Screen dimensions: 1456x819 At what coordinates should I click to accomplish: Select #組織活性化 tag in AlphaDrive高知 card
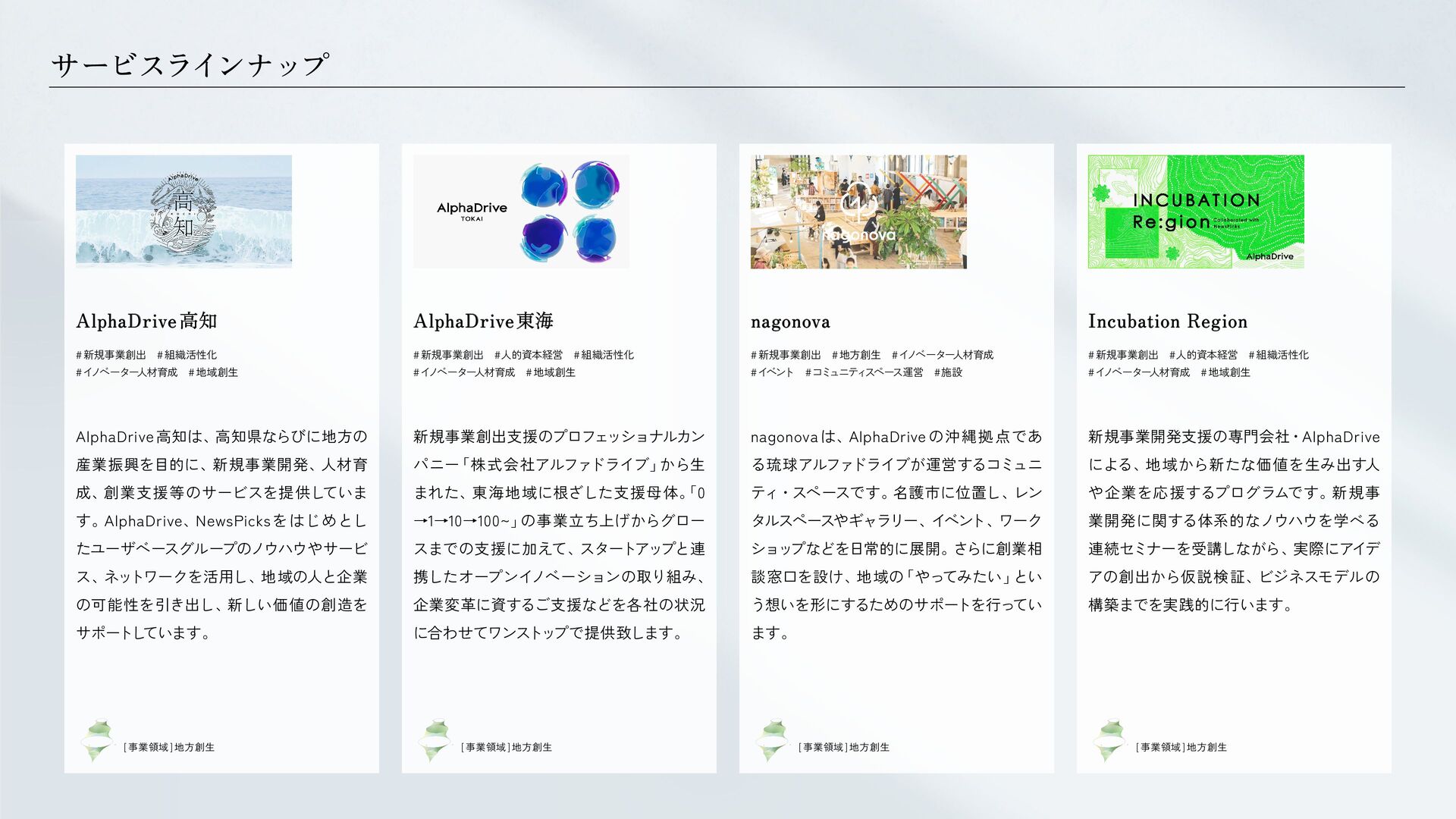pyautogui.click(x=187, y=355)
